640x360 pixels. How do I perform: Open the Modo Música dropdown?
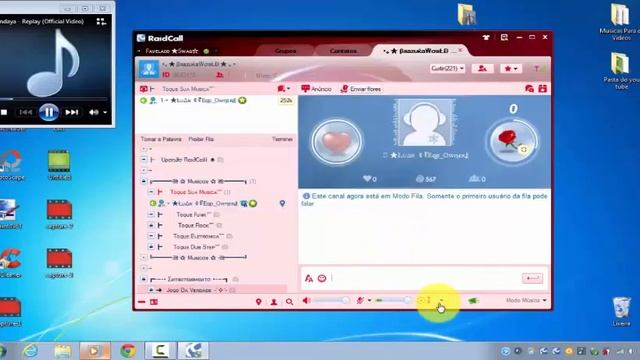(526, 300)
